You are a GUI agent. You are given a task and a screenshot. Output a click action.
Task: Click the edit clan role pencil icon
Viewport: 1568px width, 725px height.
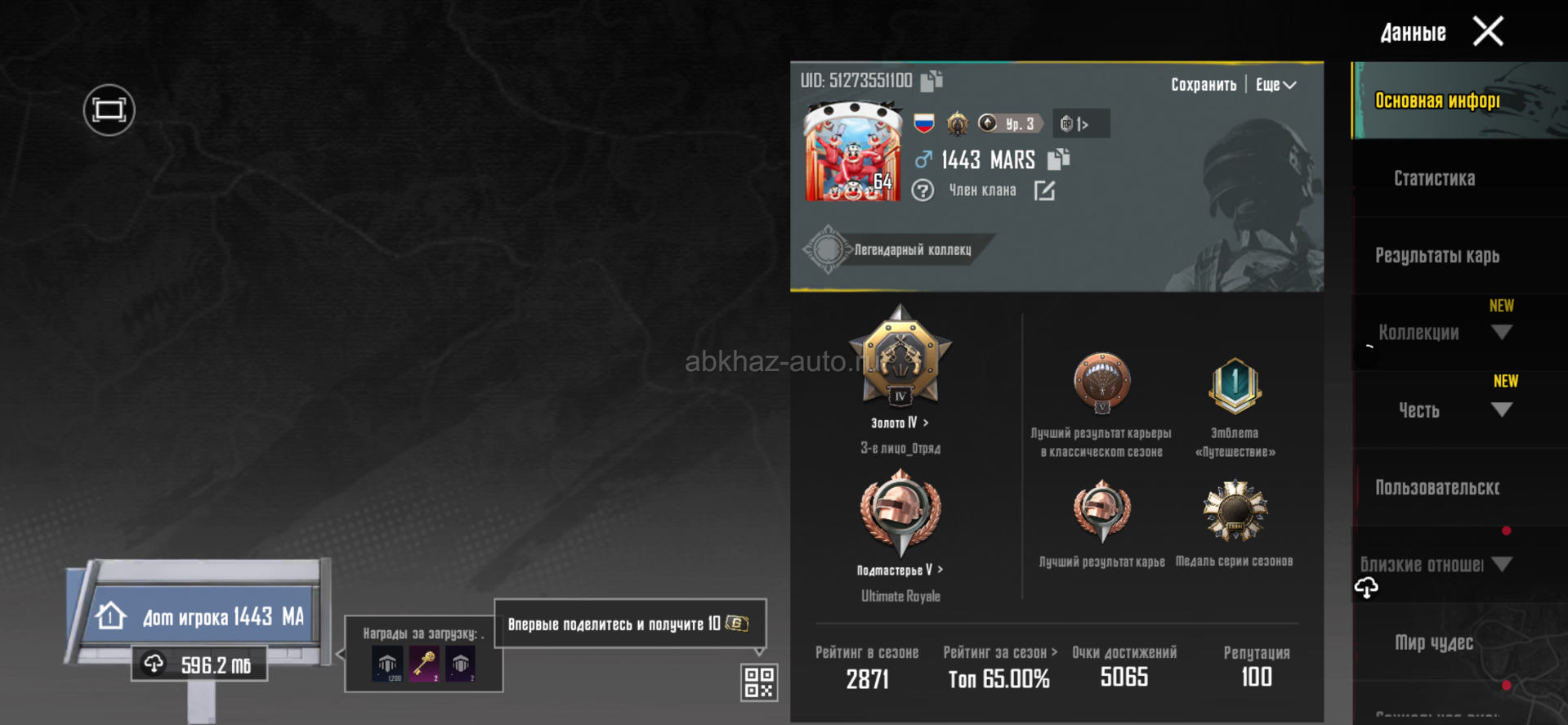coord(1045,190)
